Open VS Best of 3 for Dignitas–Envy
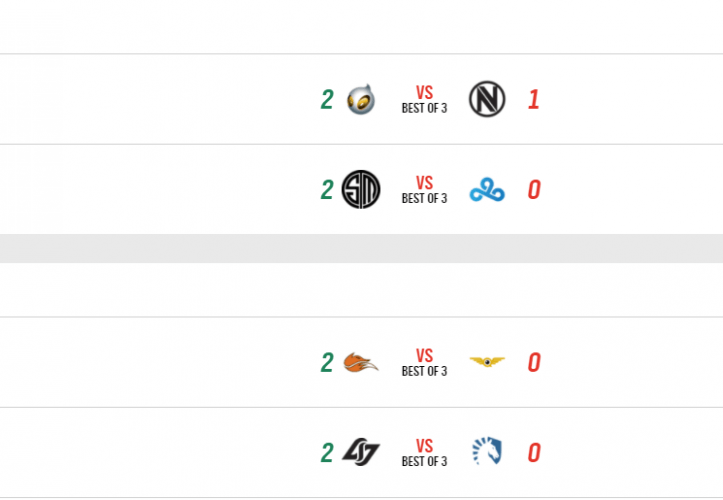723x500 pixels. point(424,99)
